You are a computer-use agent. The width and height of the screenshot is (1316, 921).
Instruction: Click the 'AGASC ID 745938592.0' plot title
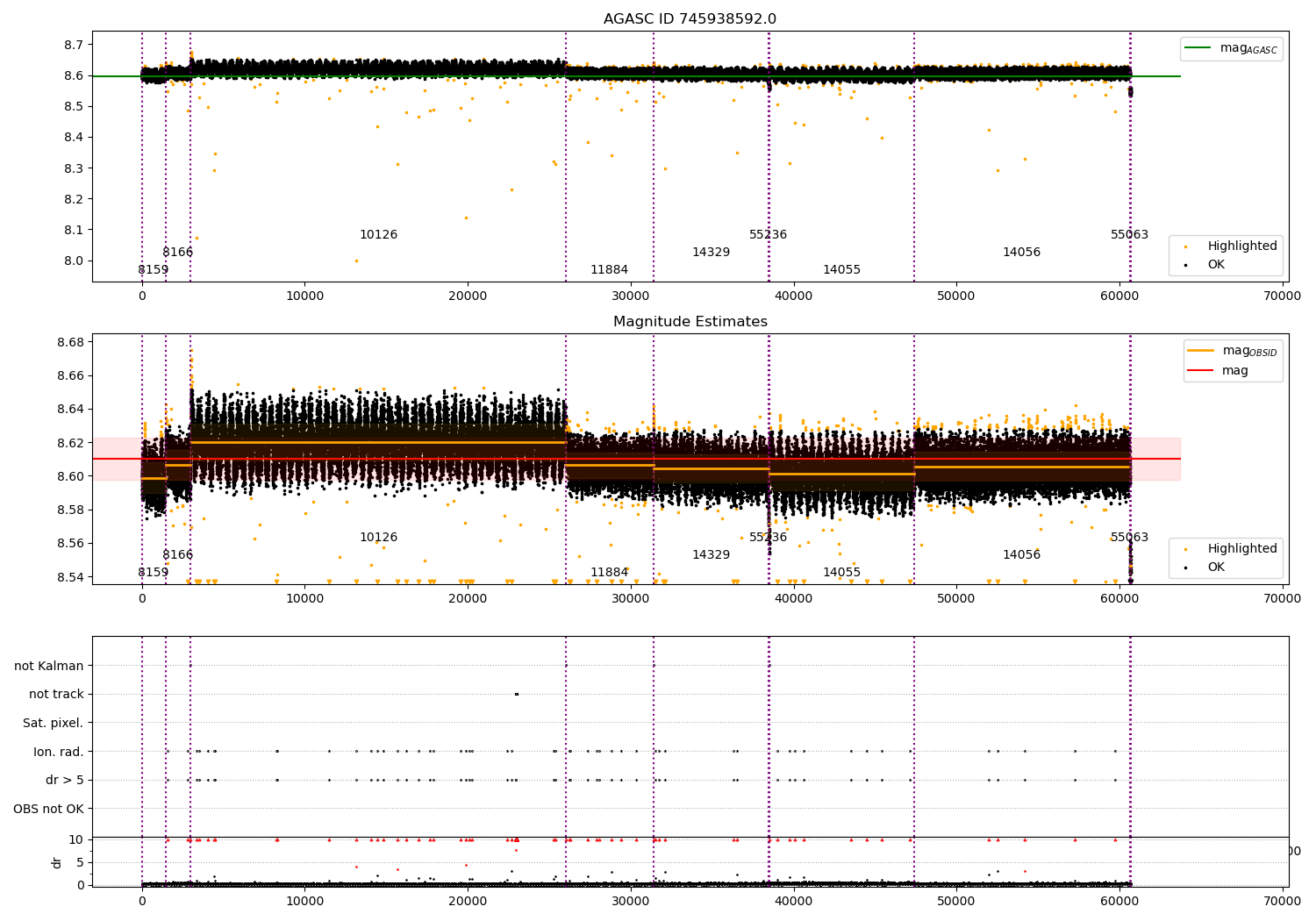(x=690, y=19)
